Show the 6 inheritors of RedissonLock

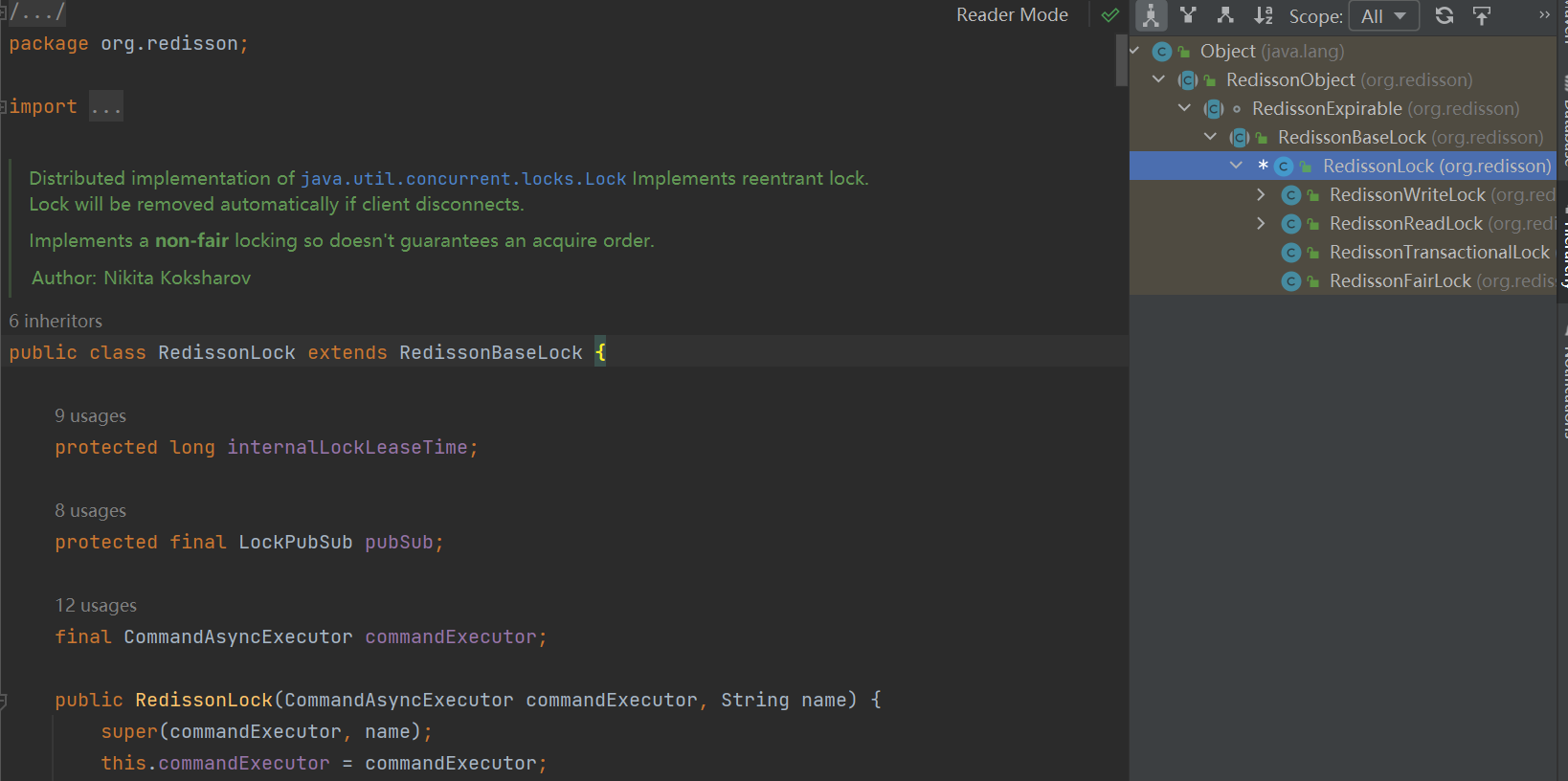pyautogui.click(x=56, y=321)
